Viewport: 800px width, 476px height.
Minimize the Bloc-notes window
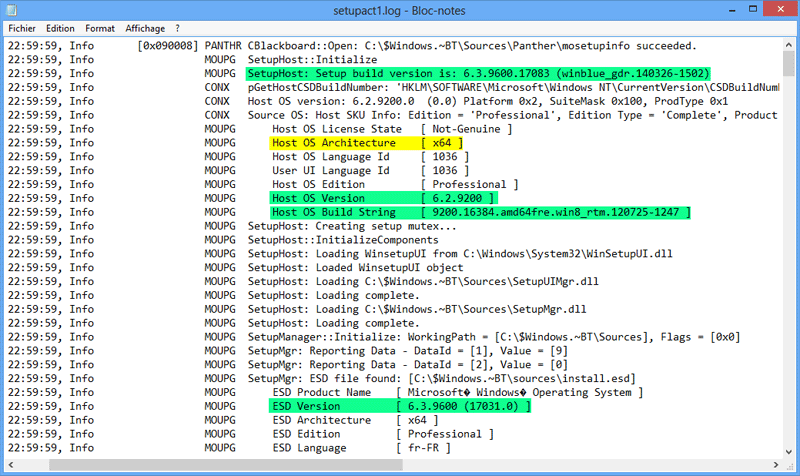click(700, 9)
